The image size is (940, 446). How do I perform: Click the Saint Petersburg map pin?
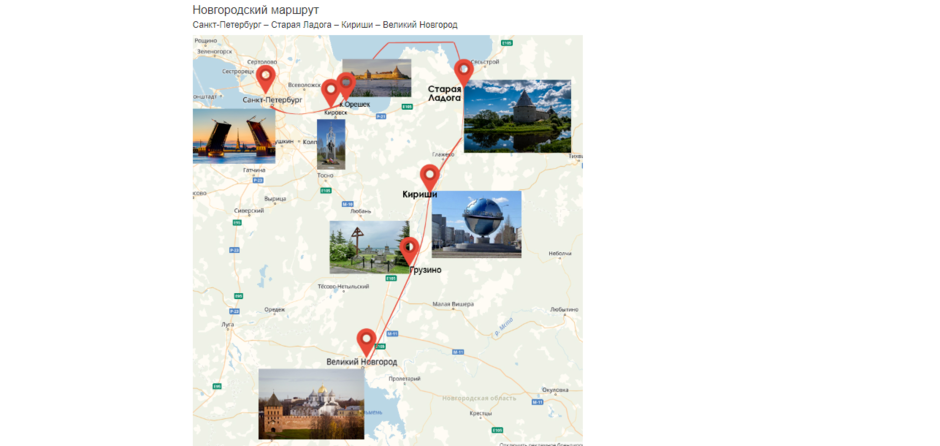click(x=266, y=79)
